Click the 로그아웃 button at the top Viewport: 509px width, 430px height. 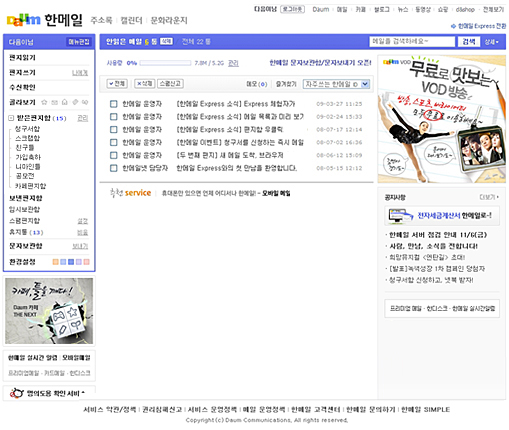point(292,9)
